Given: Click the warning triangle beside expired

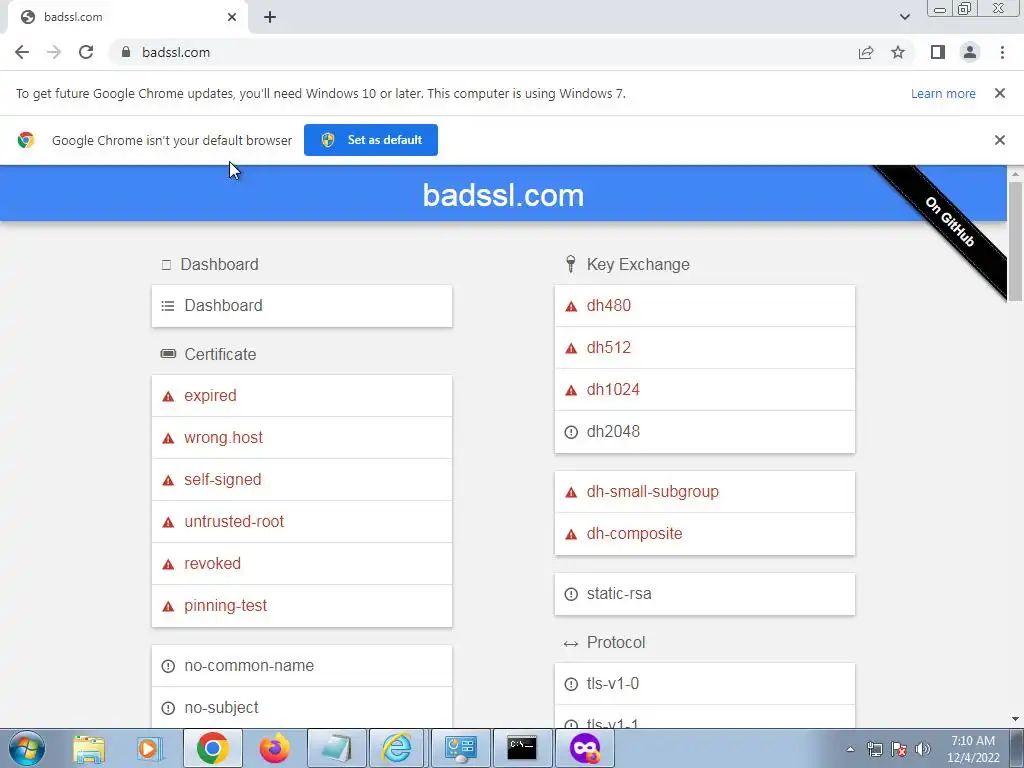Looking at the screenshot, I should (x=168, y=396).
